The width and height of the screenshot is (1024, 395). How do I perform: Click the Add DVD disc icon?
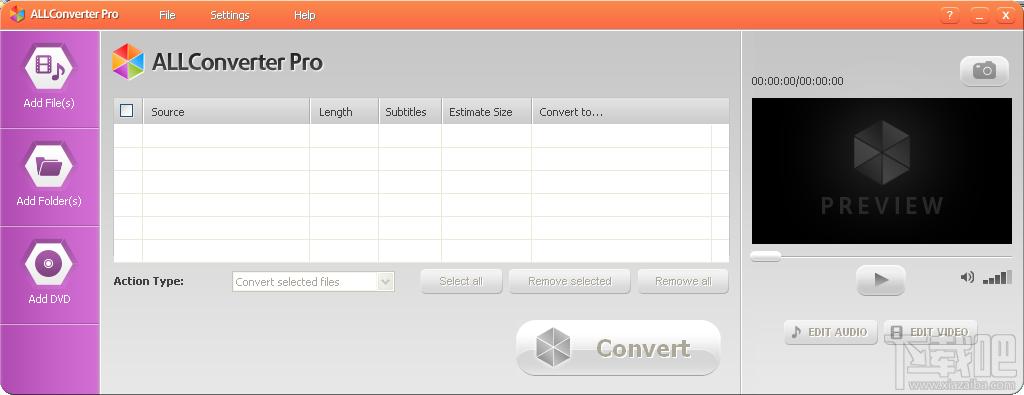[49, 263]
